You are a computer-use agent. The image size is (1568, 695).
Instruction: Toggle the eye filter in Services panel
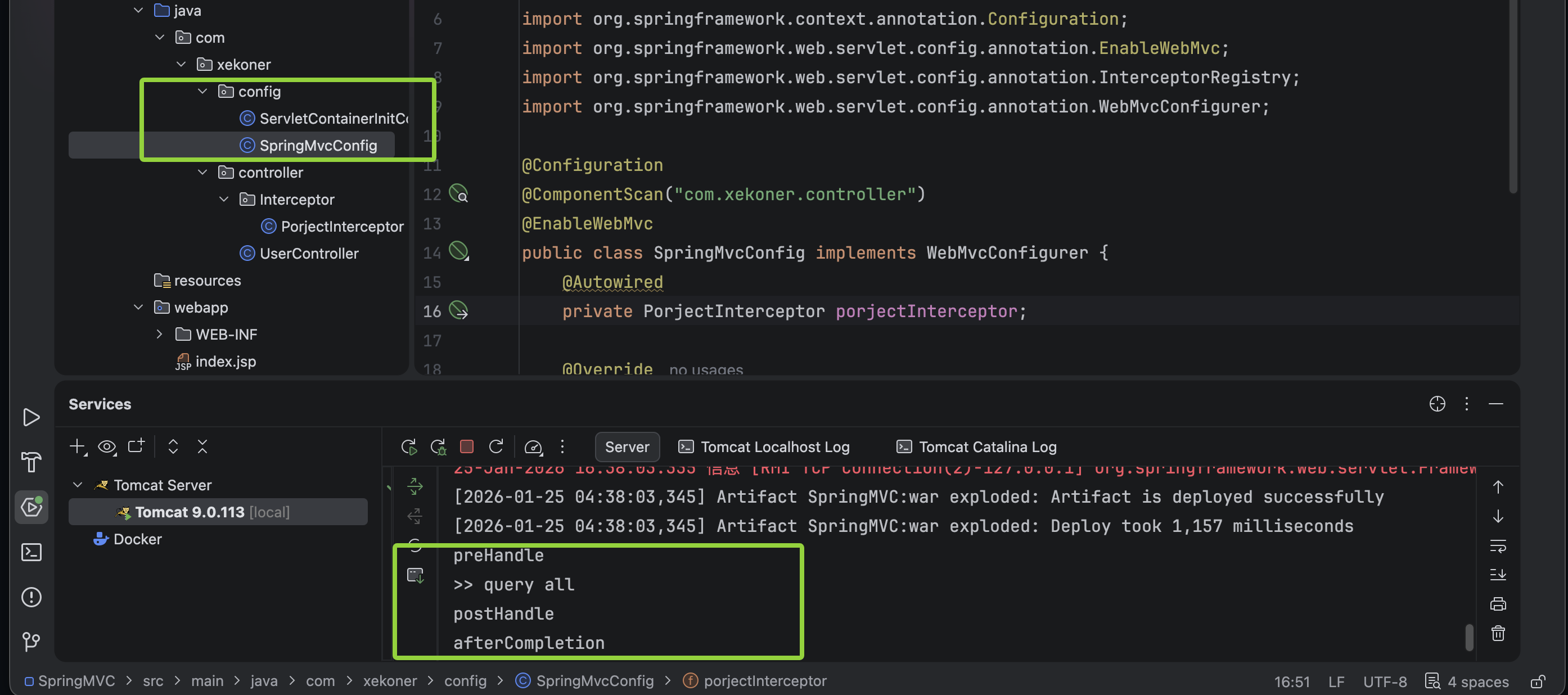coord(107,446)
